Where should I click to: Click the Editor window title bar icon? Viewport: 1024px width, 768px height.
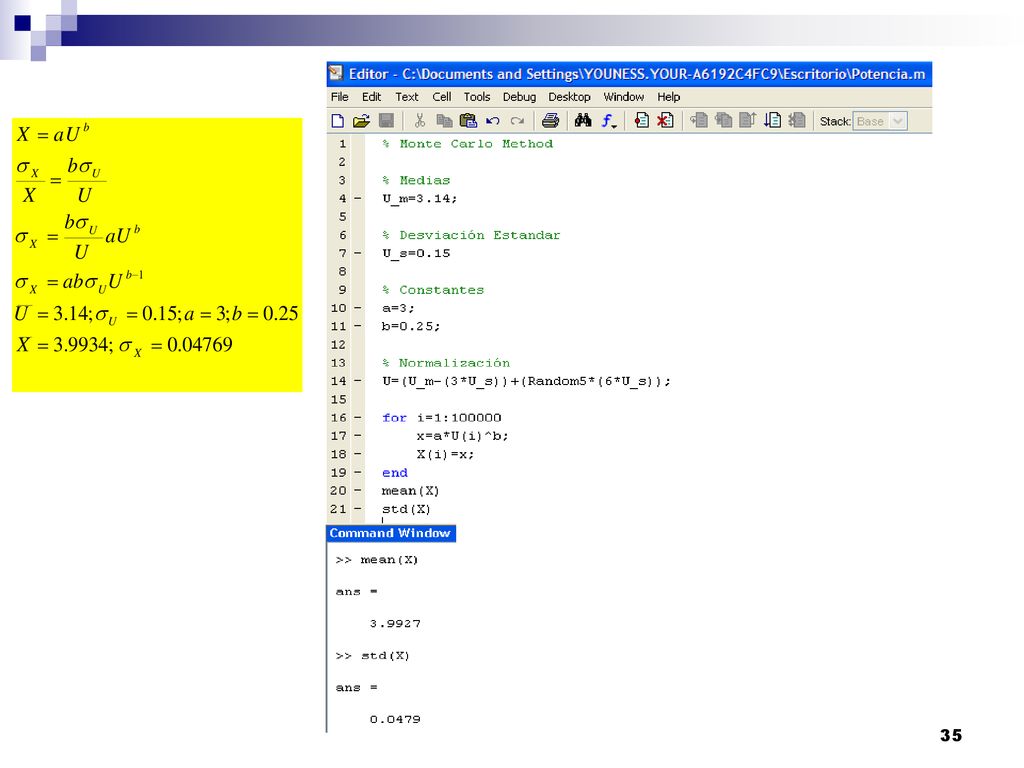tap(336, 73)
